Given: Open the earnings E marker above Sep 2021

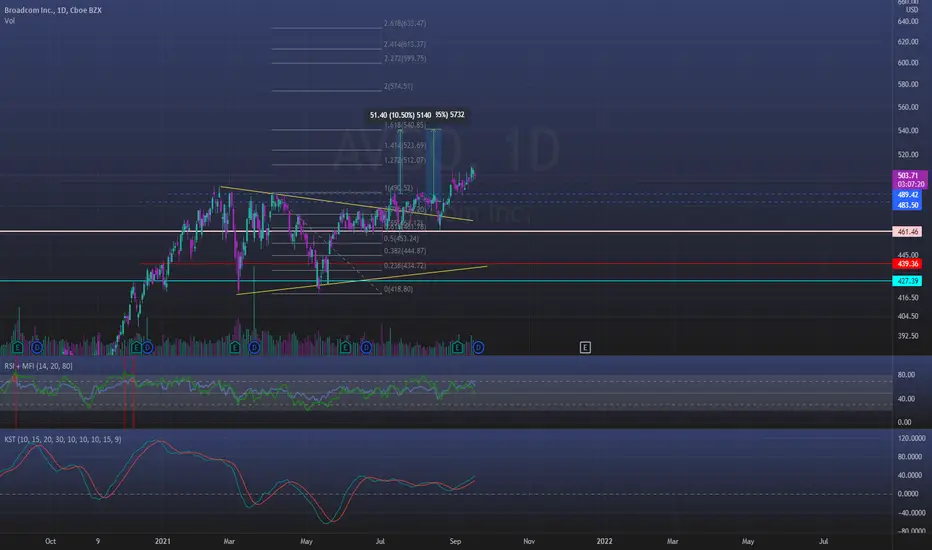Looking at the screenshot, I should point(457,347).
